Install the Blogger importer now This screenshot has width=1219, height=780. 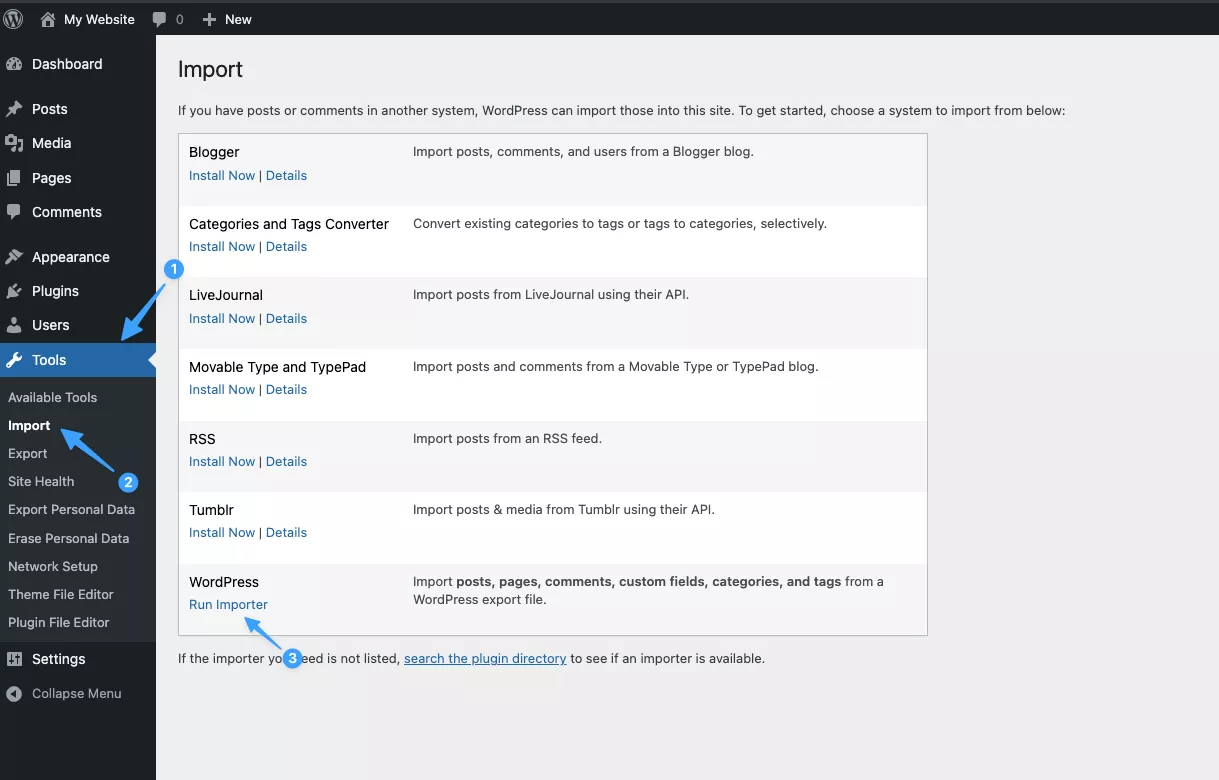pyautogui.click(x=222, y=175)
